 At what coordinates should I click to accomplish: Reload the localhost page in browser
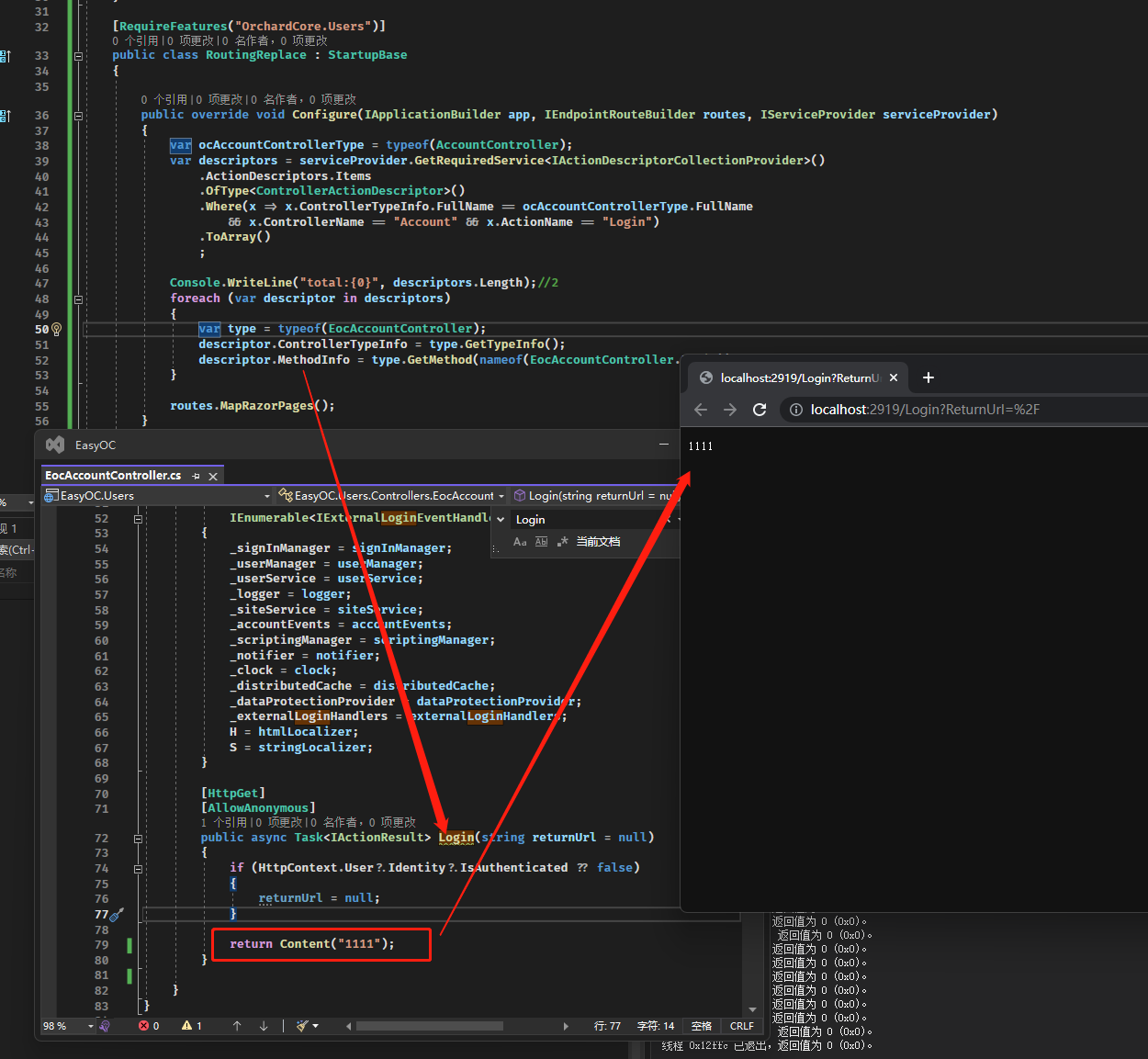760,410
